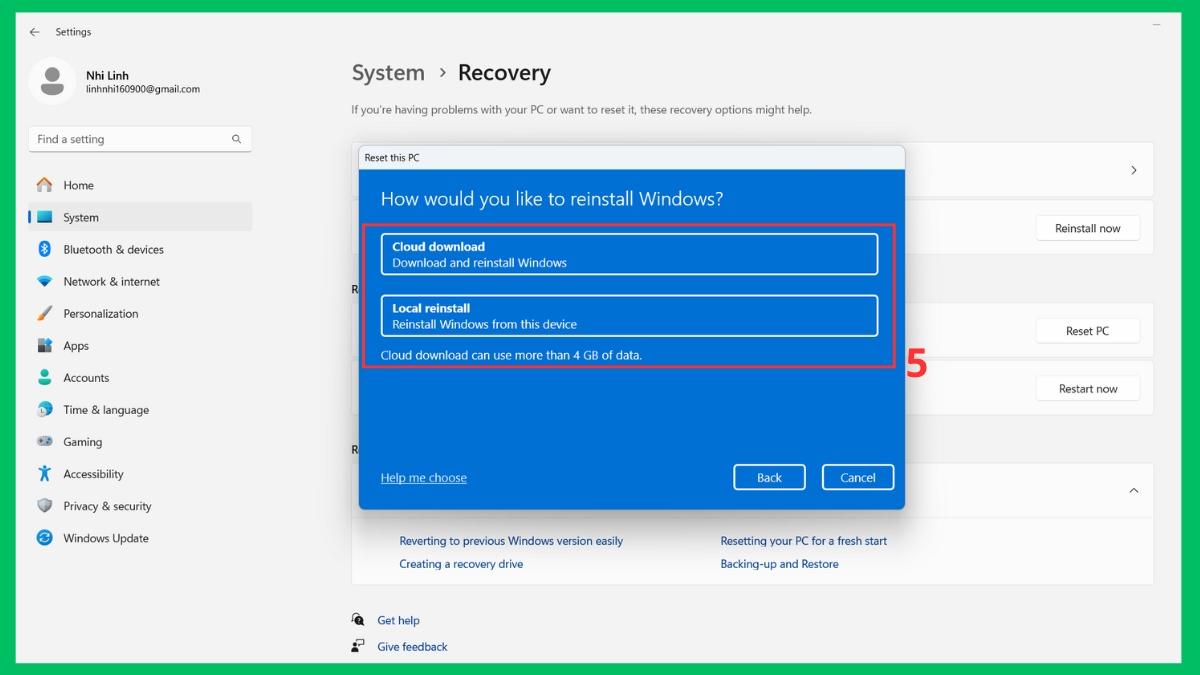Open Privacy & security settings icon

(45, 506)
